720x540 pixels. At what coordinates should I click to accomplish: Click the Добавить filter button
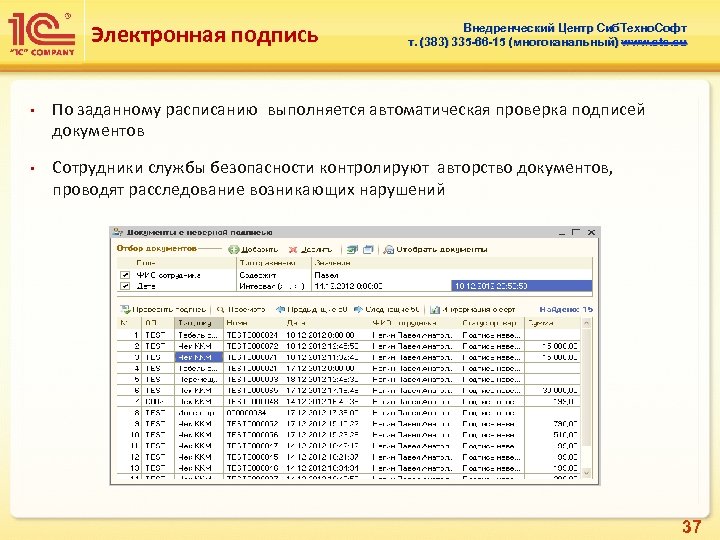point(253,249)
